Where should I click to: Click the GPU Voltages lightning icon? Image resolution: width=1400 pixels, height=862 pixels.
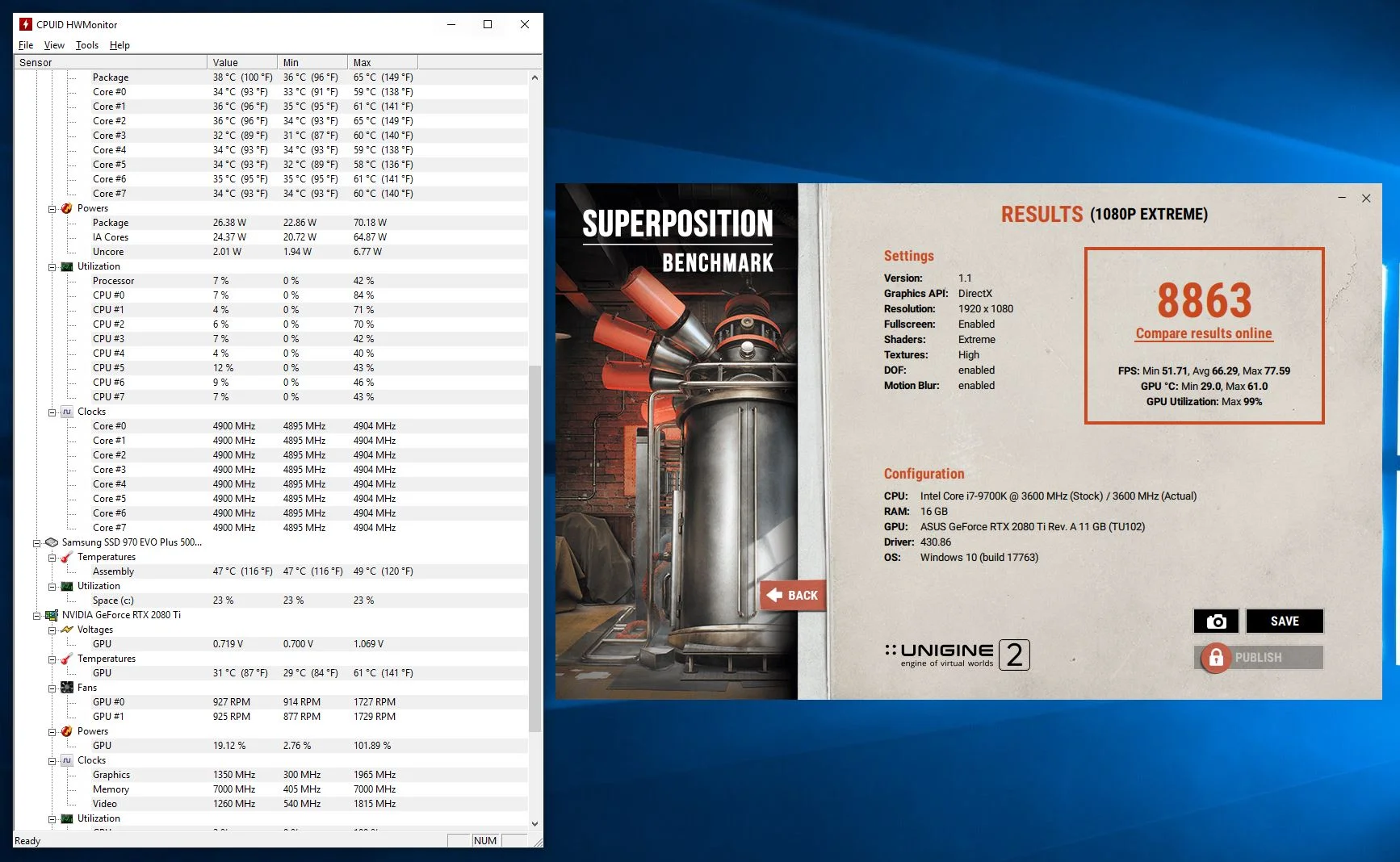(67, 630)
